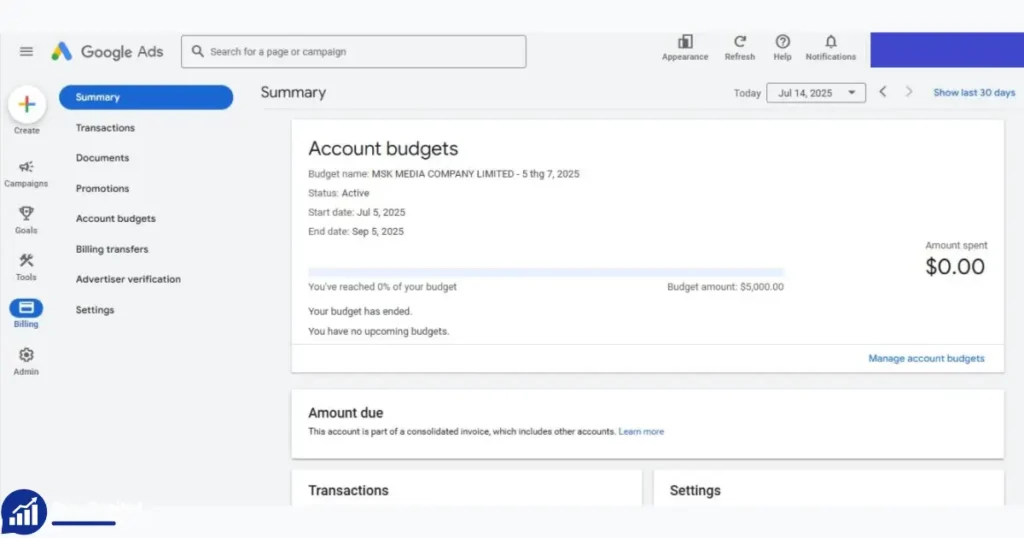
Task: Open the Appearance options
Action: (684, 48)
